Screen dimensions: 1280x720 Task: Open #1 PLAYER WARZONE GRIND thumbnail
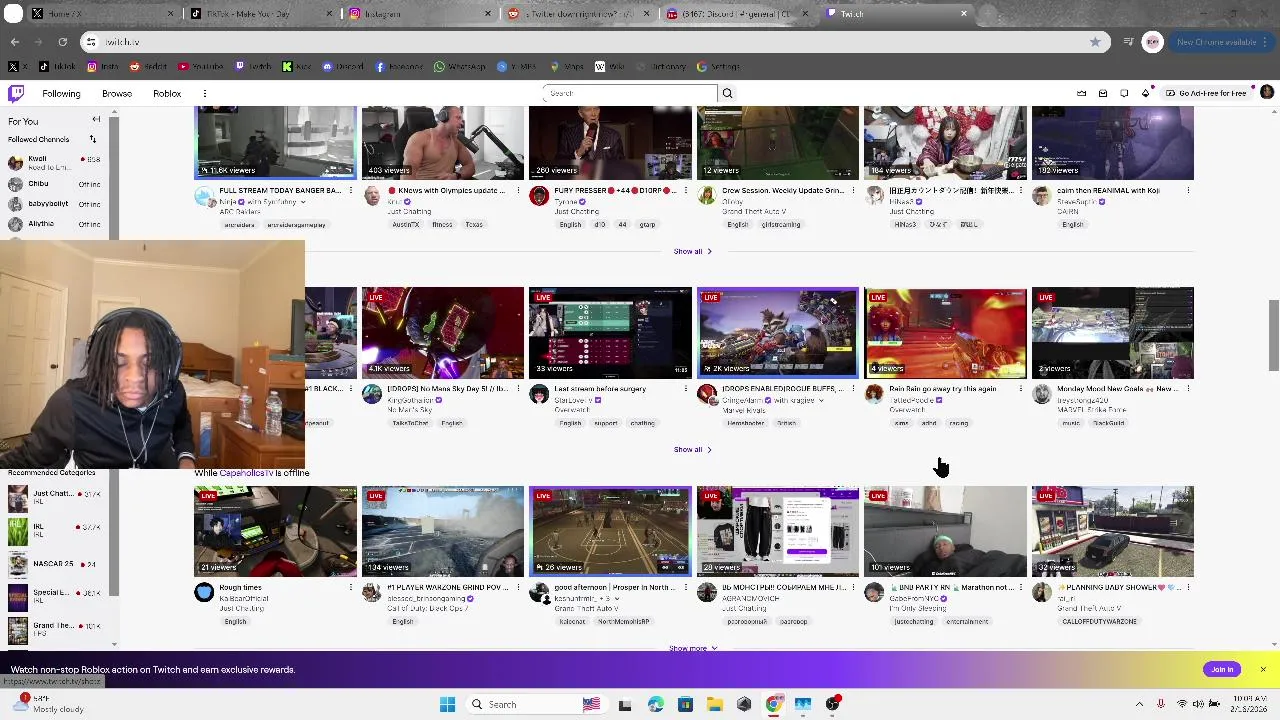(x=442, y=531)
